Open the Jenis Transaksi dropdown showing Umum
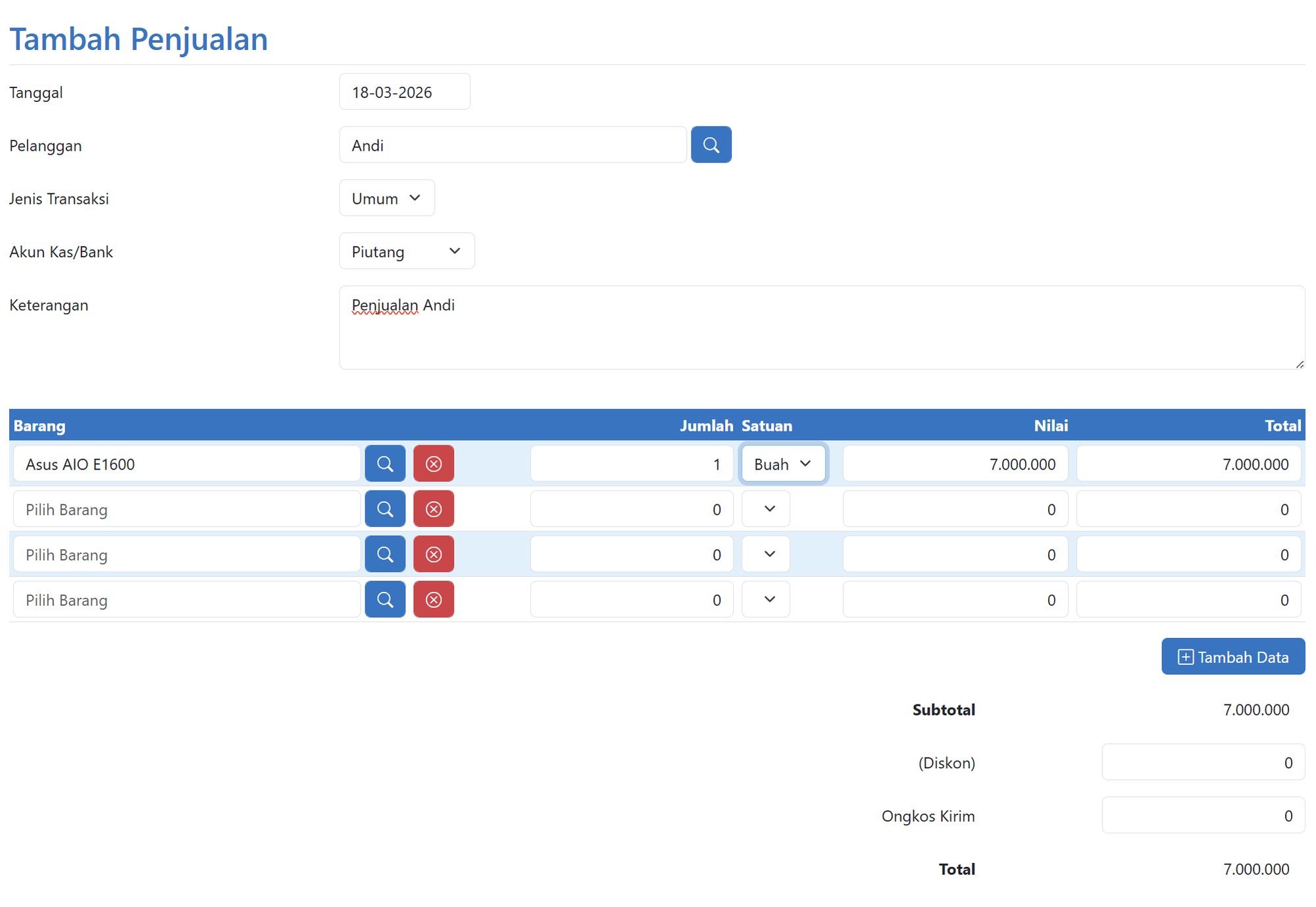The height and width of the screenshot is (907, 1316). [x=387, y=198]
